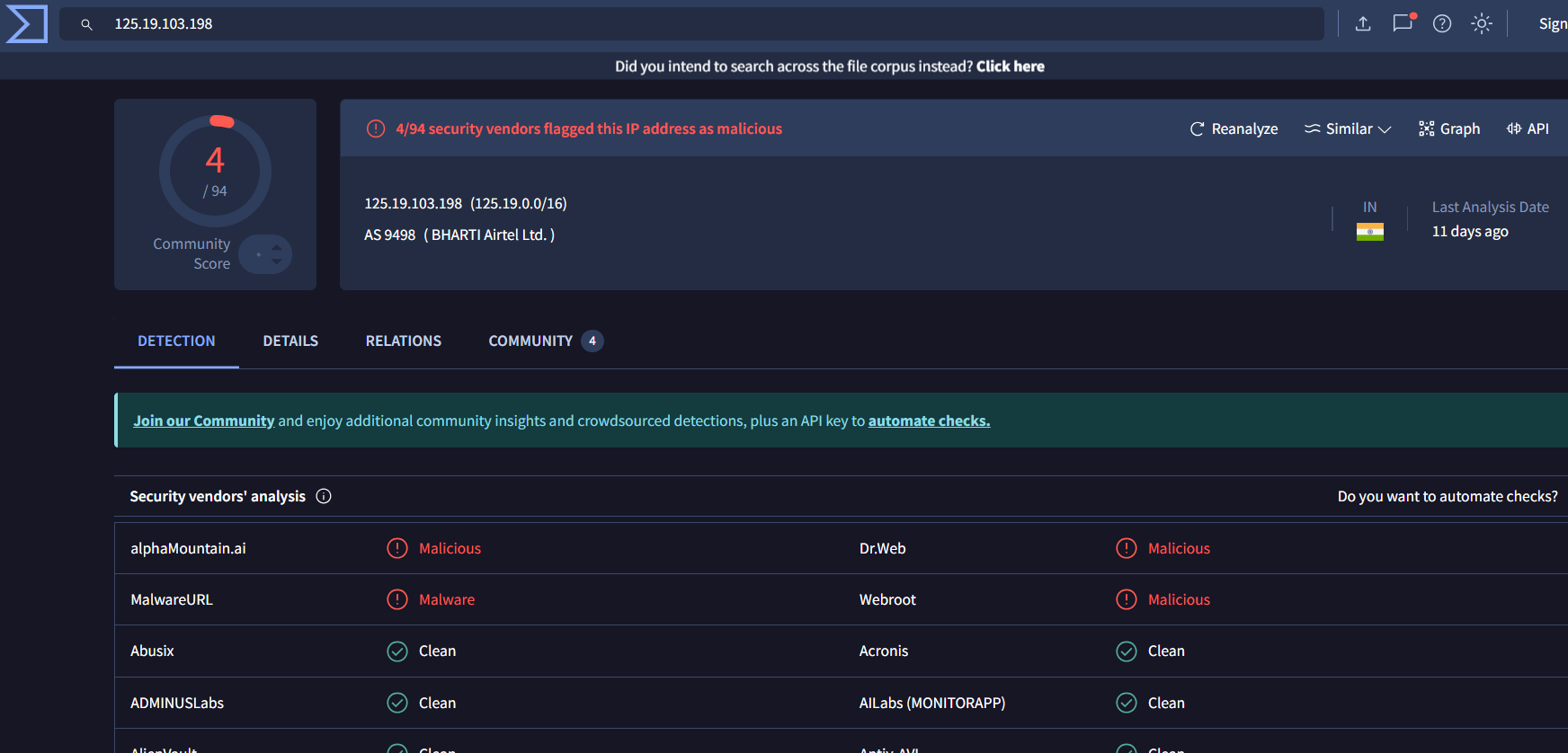Follow the automate checks link
Viewport: 1568px width, 753px height.
pyautogui.click(x=929, y=421)
